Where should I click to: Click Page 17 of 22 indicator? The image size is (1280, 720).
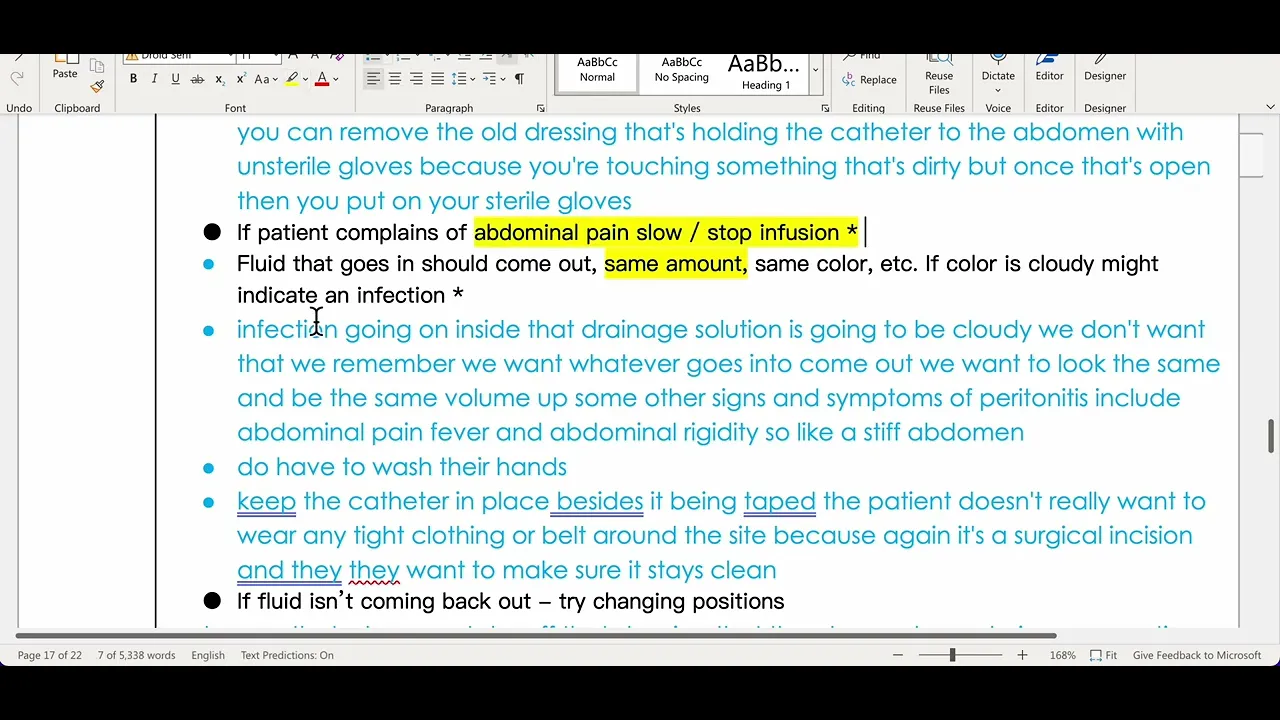[x=50, y=655]
